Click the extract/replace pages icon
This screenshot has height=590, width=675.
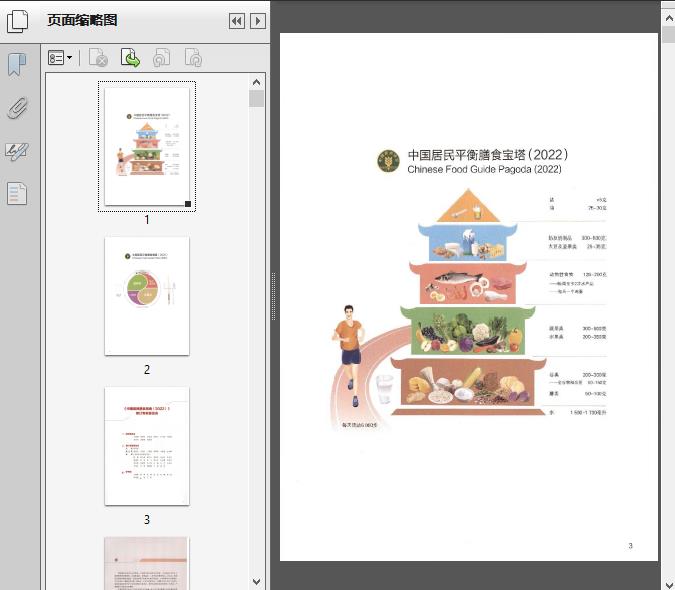pos(130,59)
